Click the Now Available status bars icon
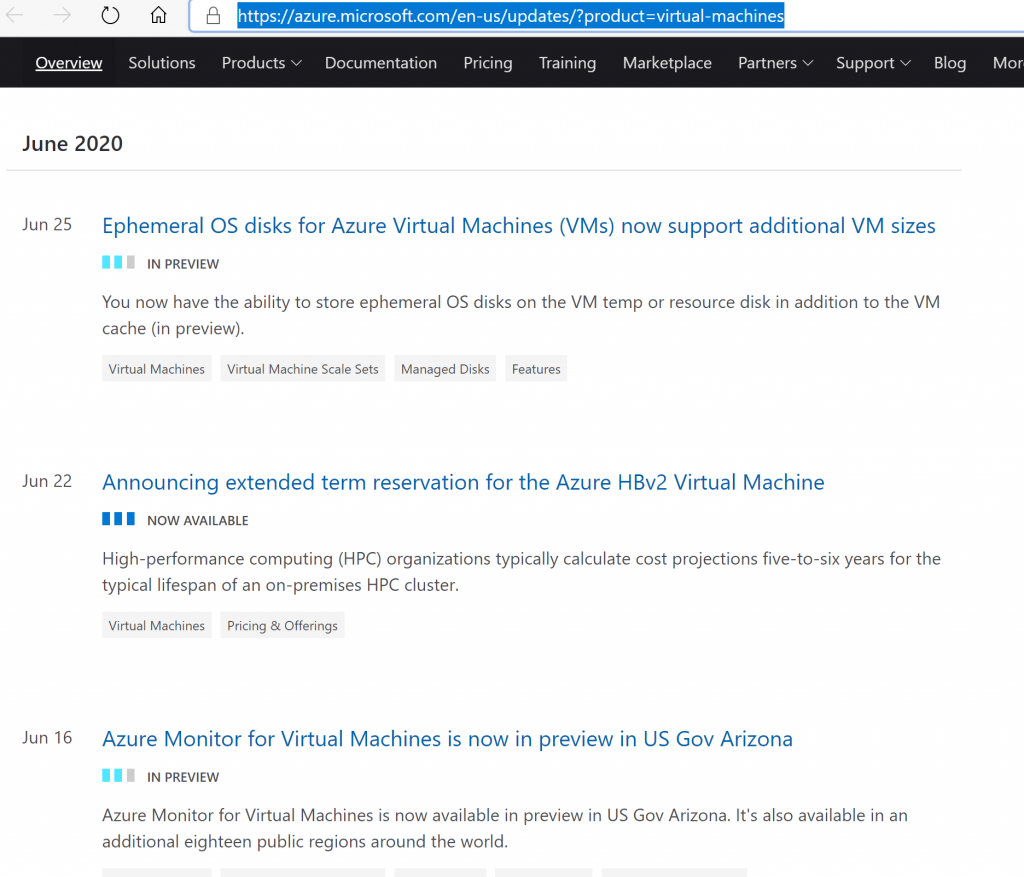Viewport: 1024px width, 877px height. click(118, 519)
